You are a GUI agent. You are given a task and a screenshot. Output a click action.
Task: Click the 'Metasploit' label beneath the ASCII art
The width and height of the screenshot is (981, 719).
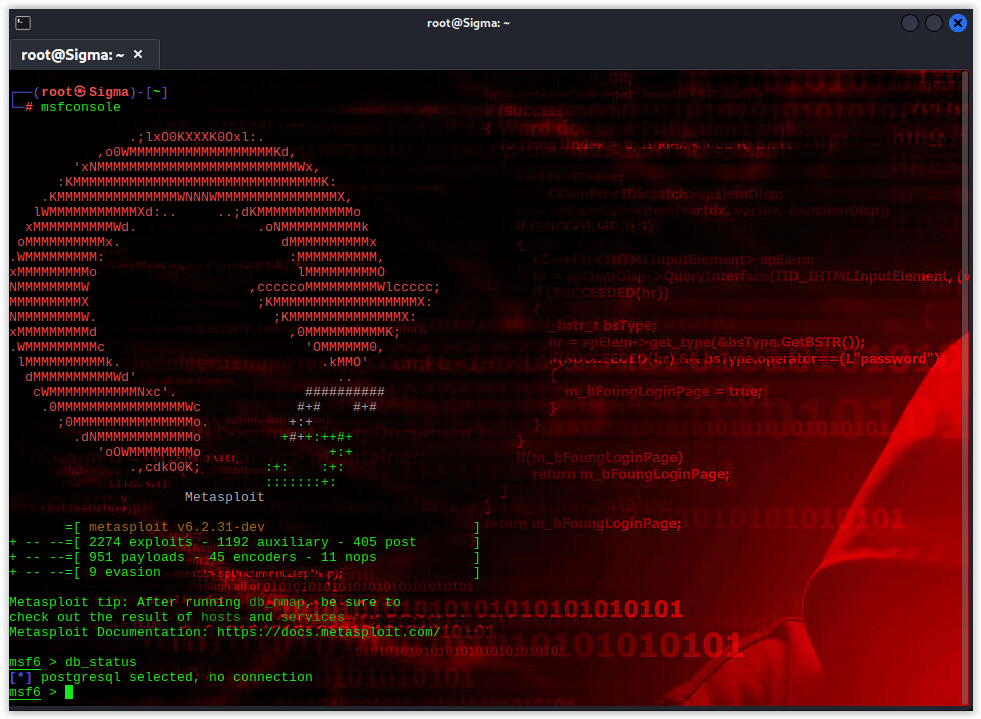point(224,496)
